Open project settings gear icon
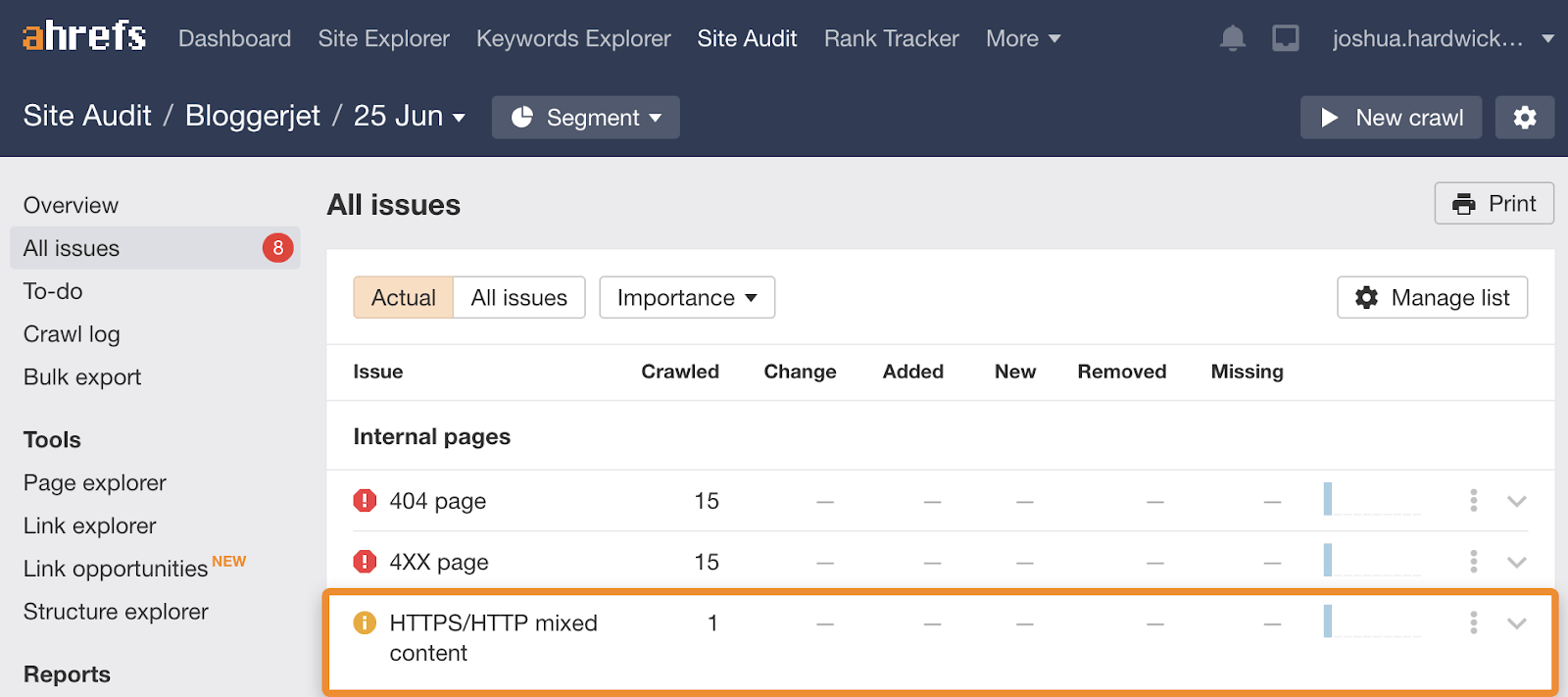 click(x=1525, y=118)
